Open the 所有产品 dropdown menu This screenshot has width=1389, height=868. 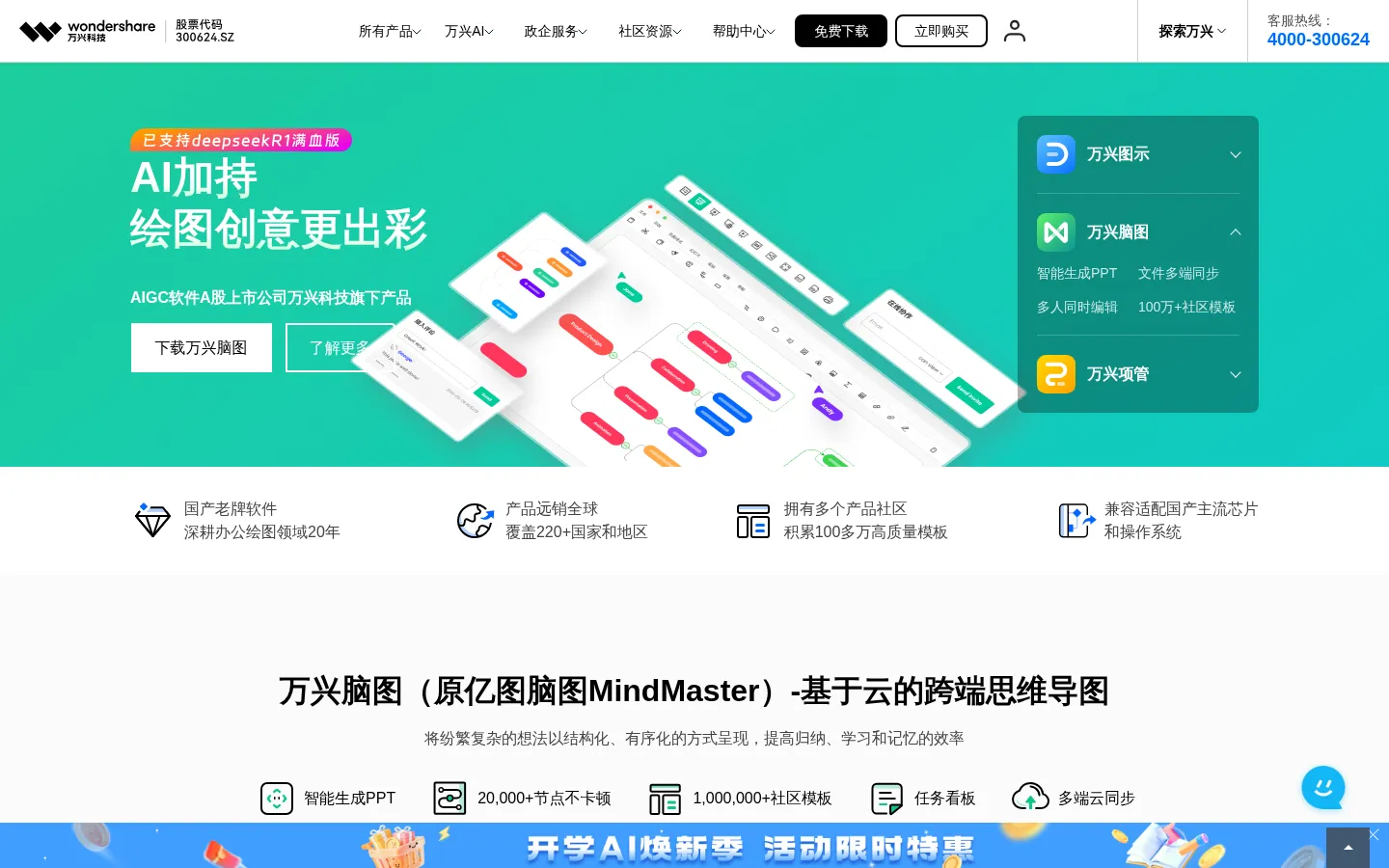point(390,31)
